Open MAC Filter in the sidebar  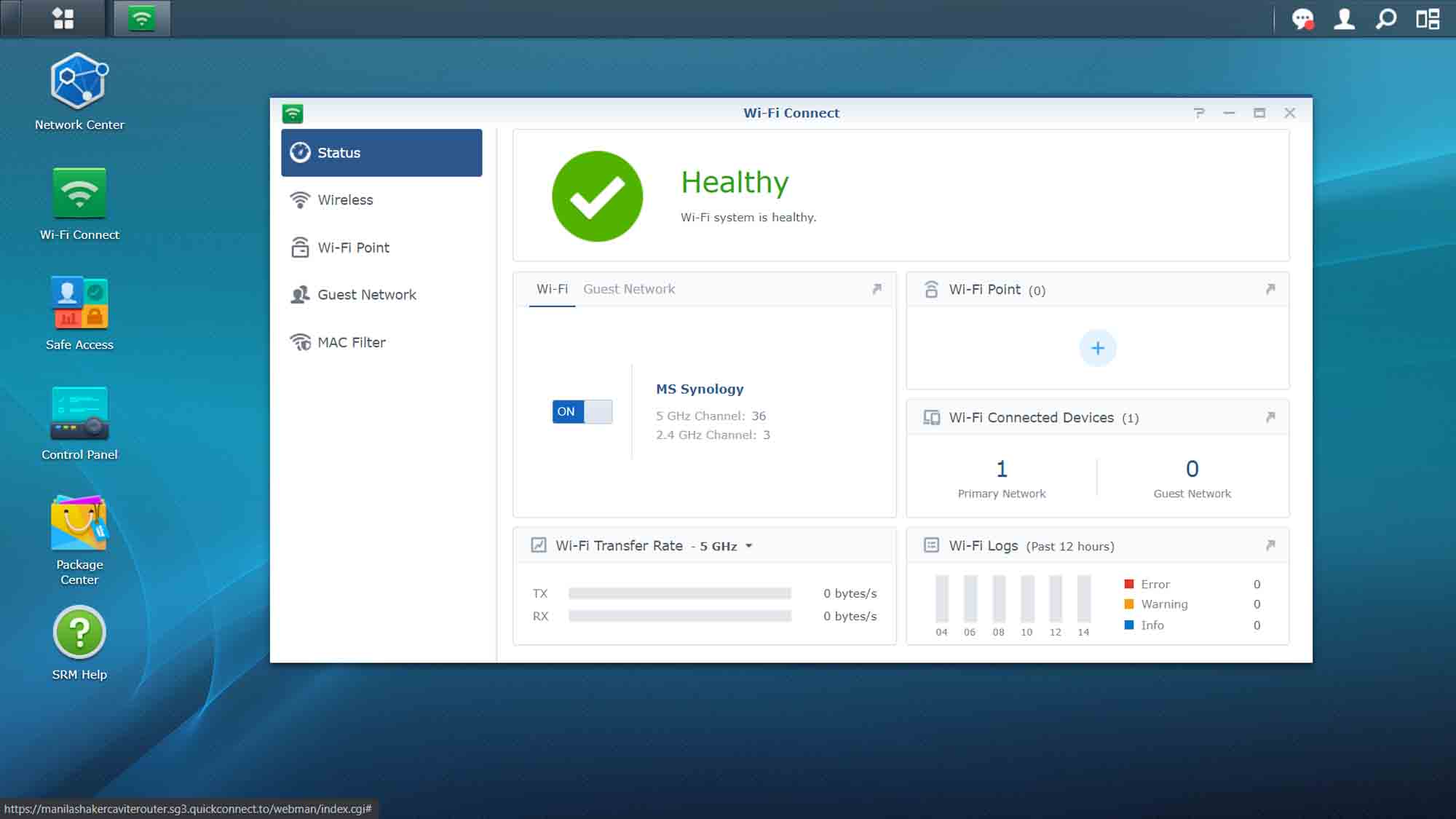381,342
